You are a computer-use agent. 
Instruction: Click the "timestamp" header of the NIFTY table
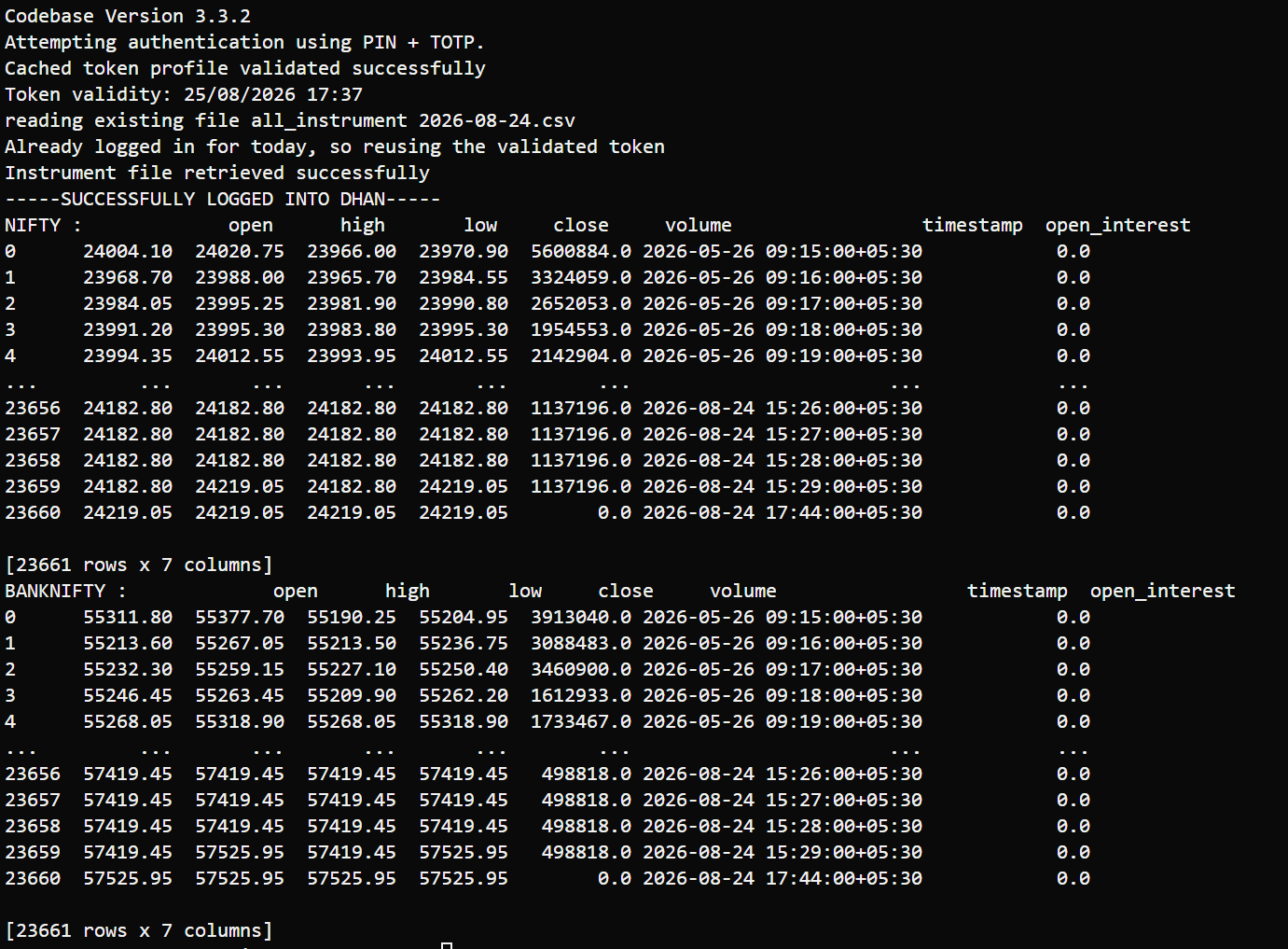pyautogui.click(x=973, y=225)
